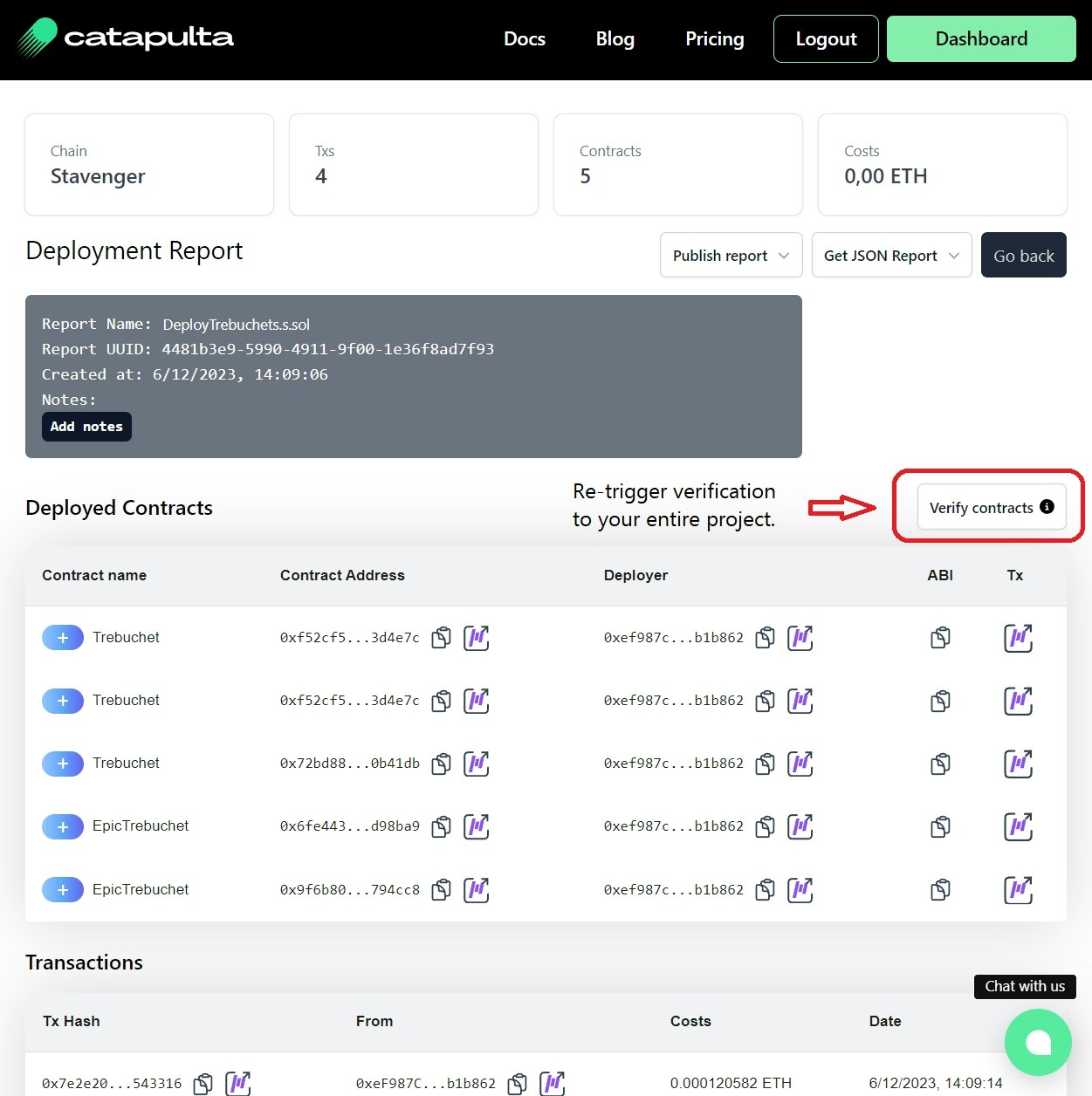This screenshot has height=1096, width=1092.
Task: Click the Add notes button
Action: click(x=86, y=427)
